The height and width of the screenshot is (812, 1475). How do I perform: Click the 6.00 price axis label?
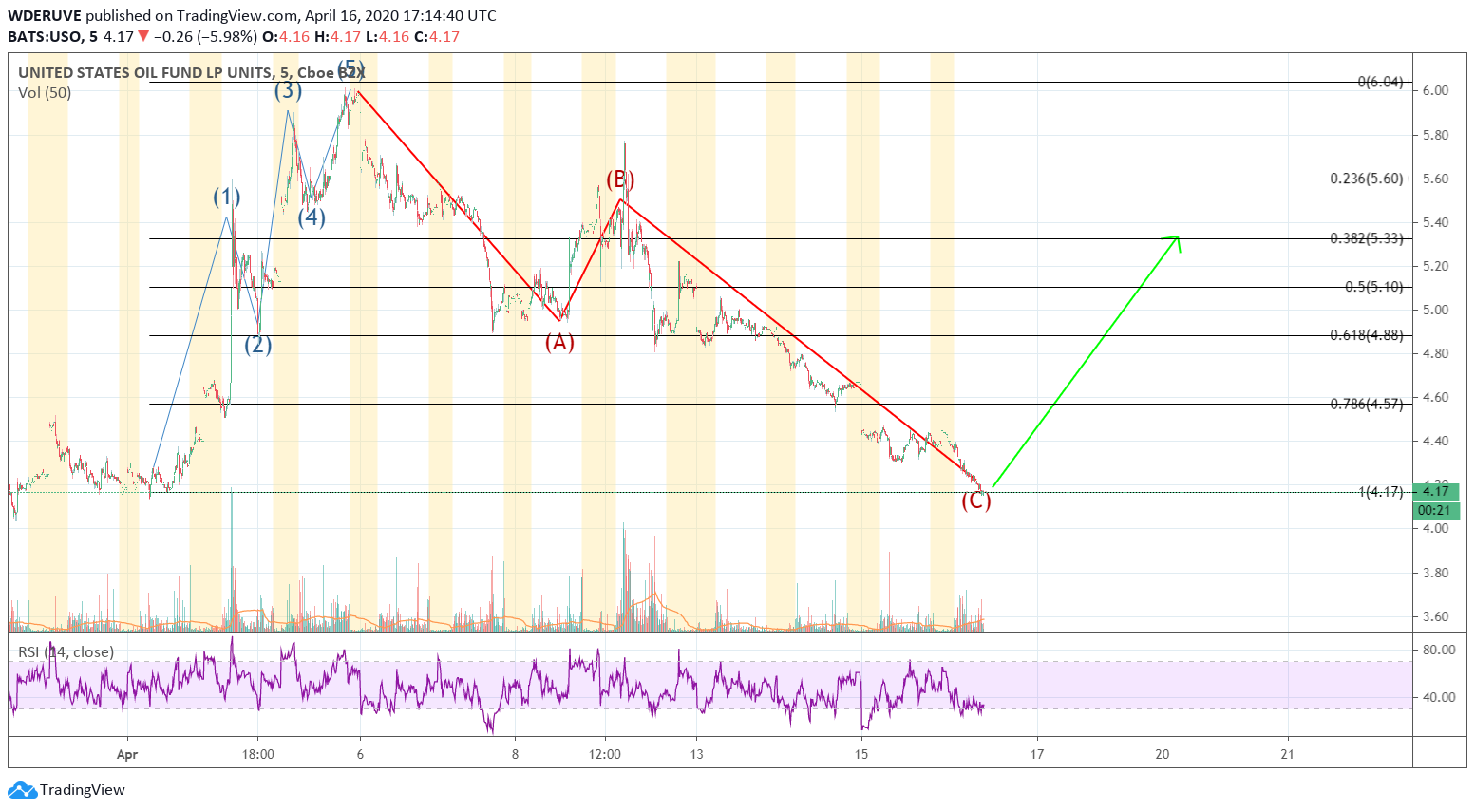tap(1435, 90)
